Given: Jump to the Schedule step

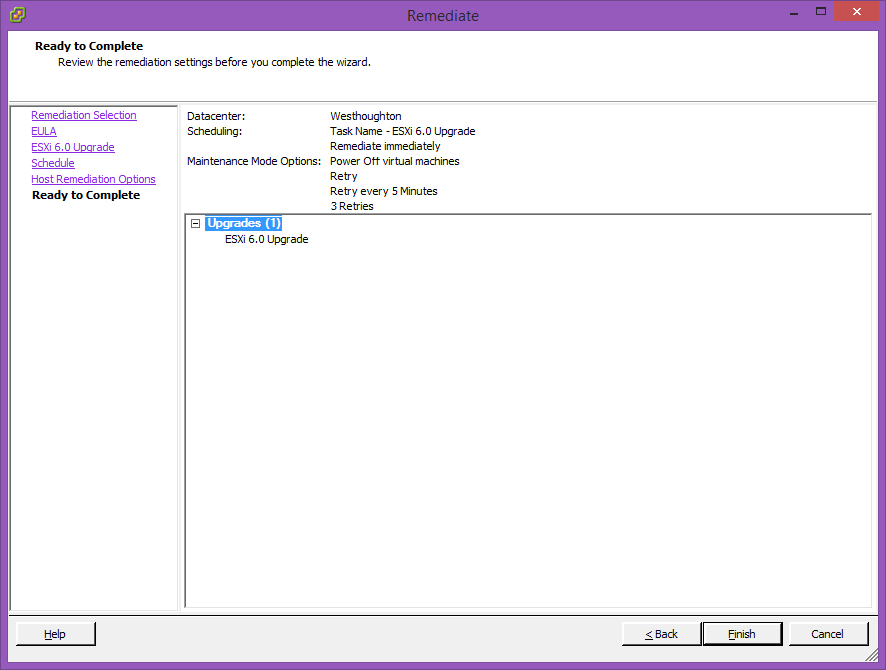Looking at the screenshot, I should pyautogui.click(x=53, y=163).
